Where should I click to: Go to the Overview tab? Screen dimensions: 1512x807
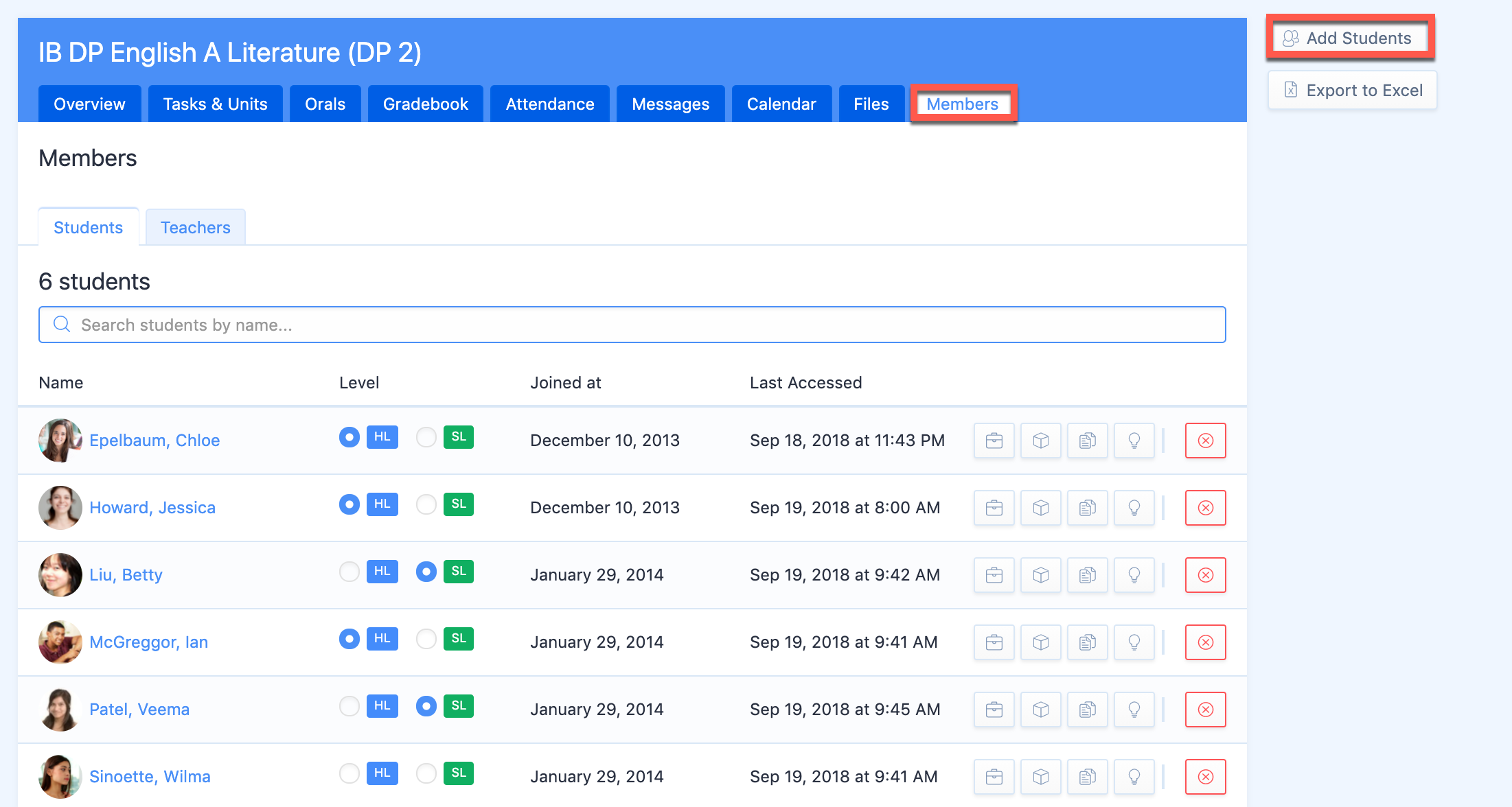[x=89, y=104]
